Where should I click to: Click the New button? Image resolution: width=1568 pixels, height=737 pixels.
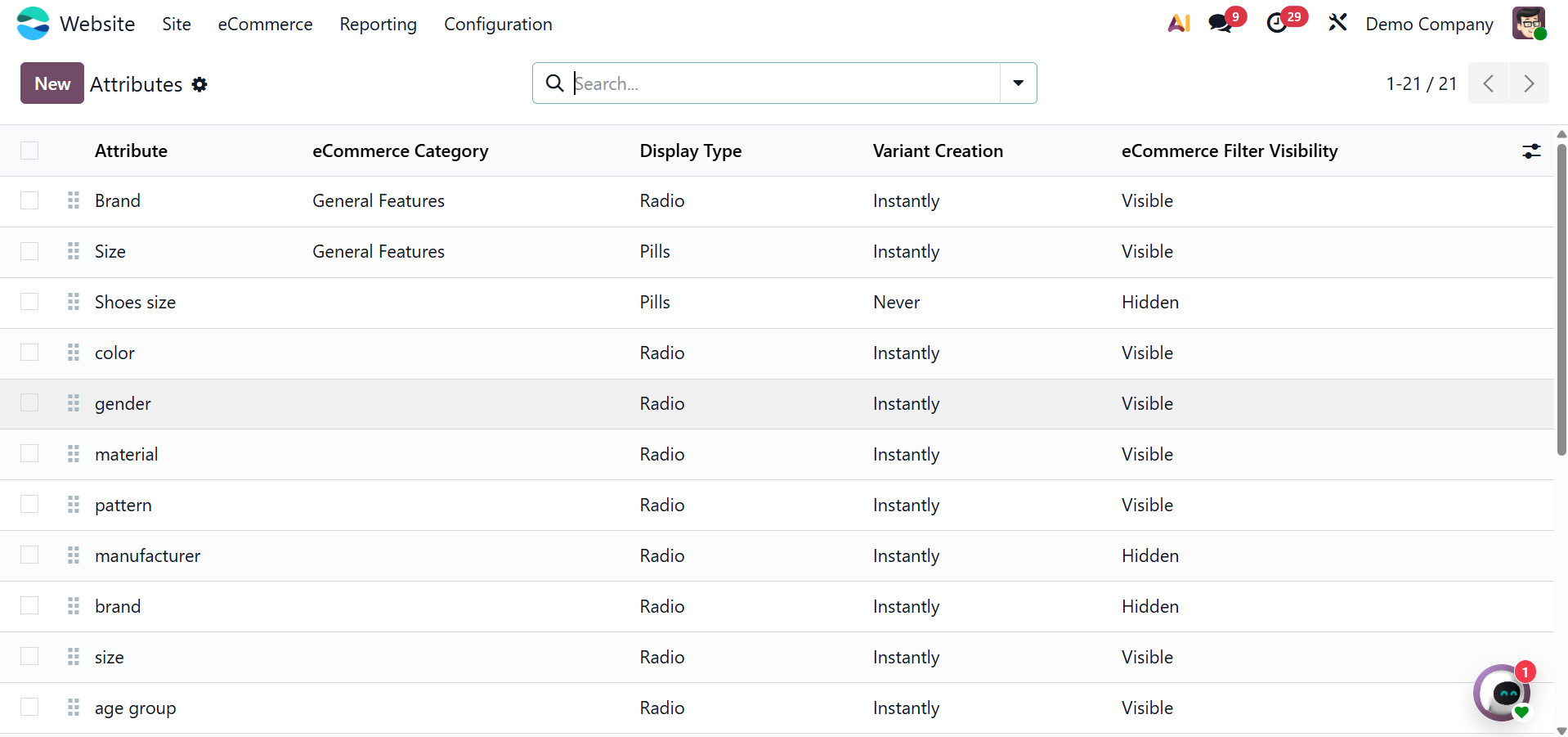pyautogui.click(x=52, y=83)
